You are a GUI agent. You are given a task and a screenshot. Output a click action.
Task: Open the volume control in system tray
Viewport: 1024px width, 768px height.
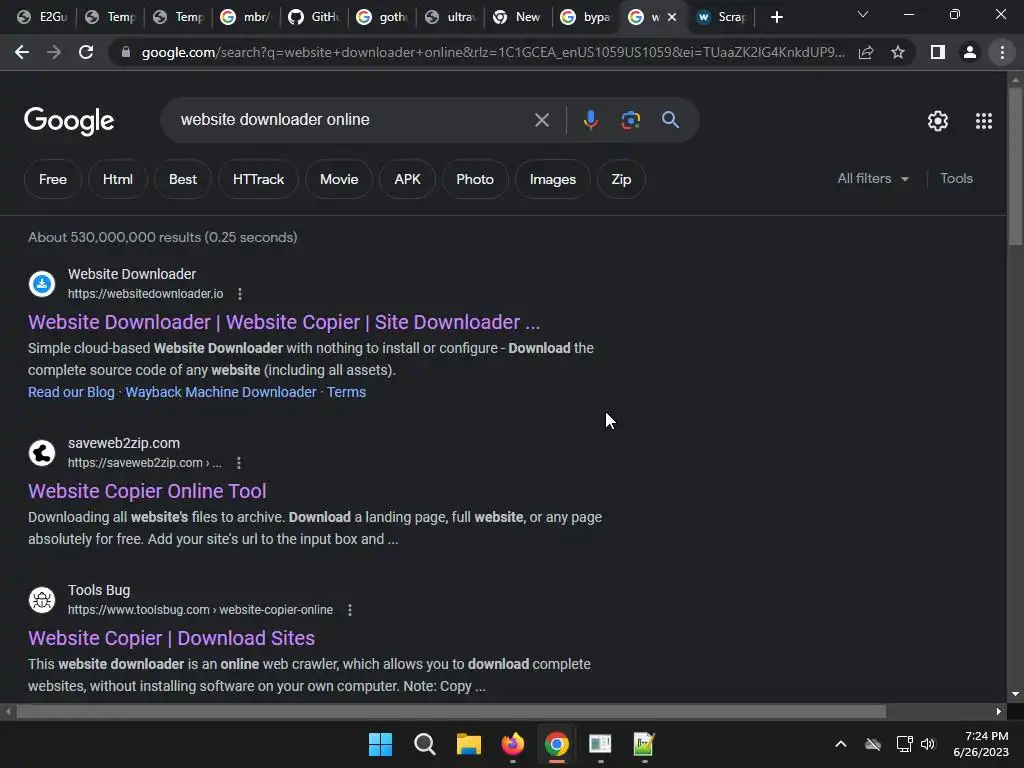928,744
